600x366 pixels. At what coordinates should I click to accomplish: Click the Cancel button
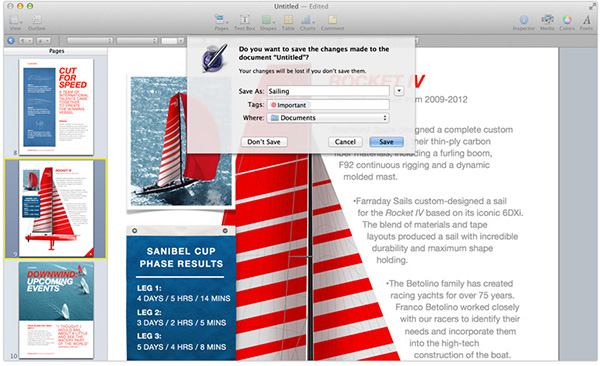[345, 142]
